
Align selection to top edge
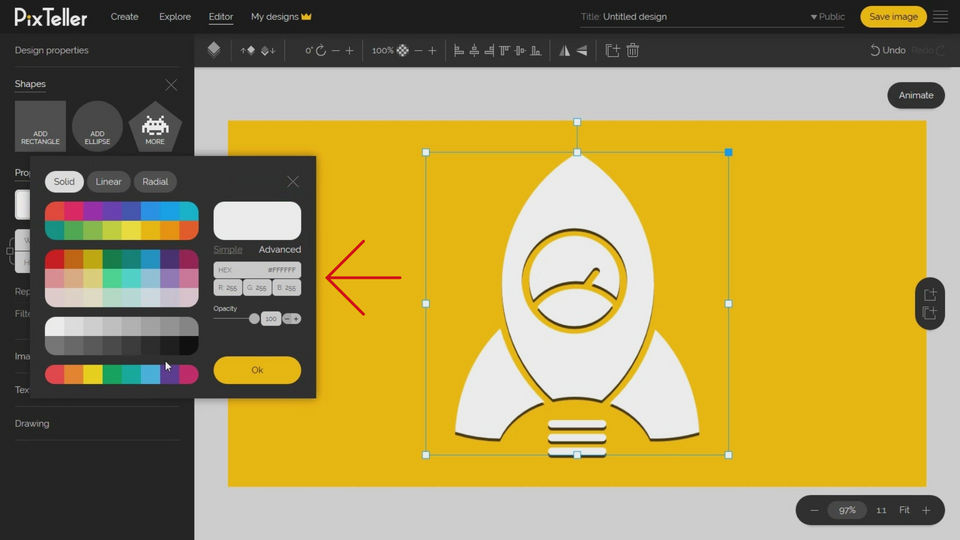pos(504,50)
